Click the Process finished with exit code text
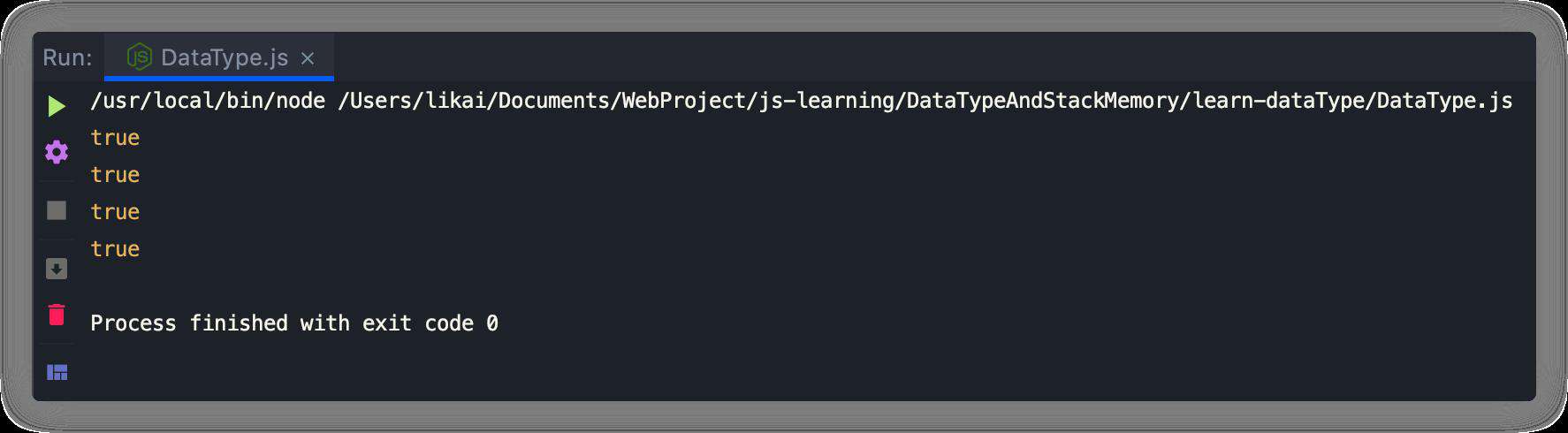Screen dimensions: 1568x433 click(x=282, y=323)
